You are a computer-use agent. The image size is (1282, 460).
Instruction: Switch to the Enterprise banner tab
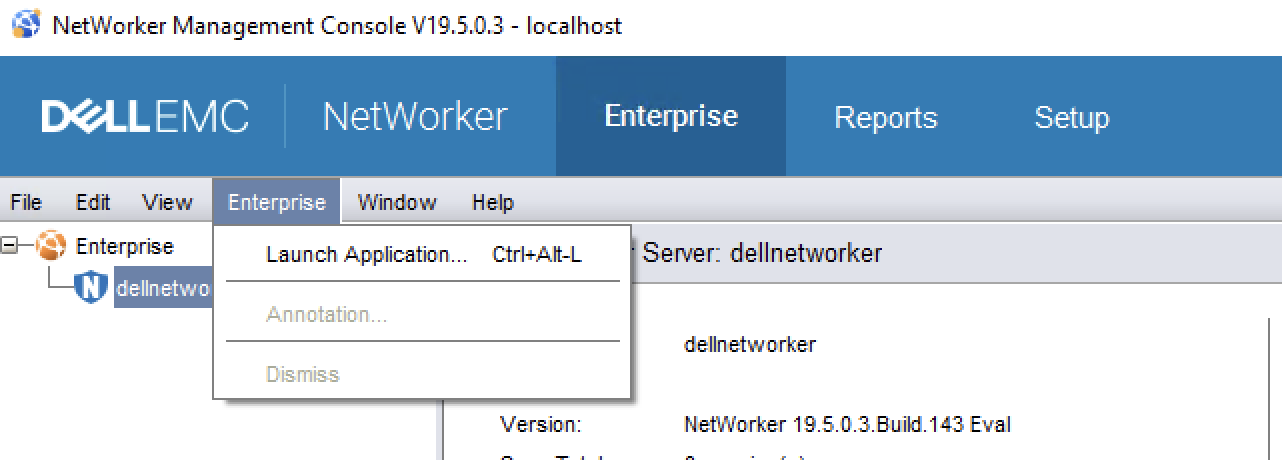click(670, 117)
